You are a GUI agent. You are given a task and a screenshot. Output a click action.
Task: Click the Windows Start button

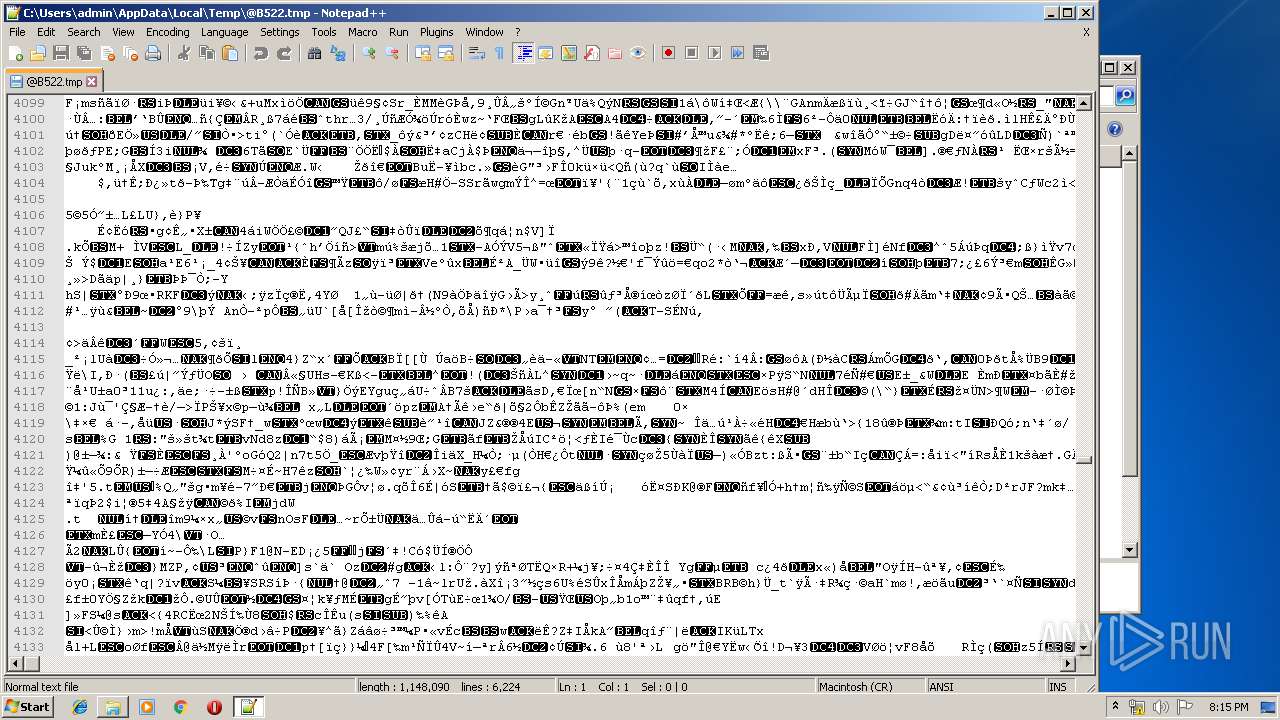coord(27,706)
